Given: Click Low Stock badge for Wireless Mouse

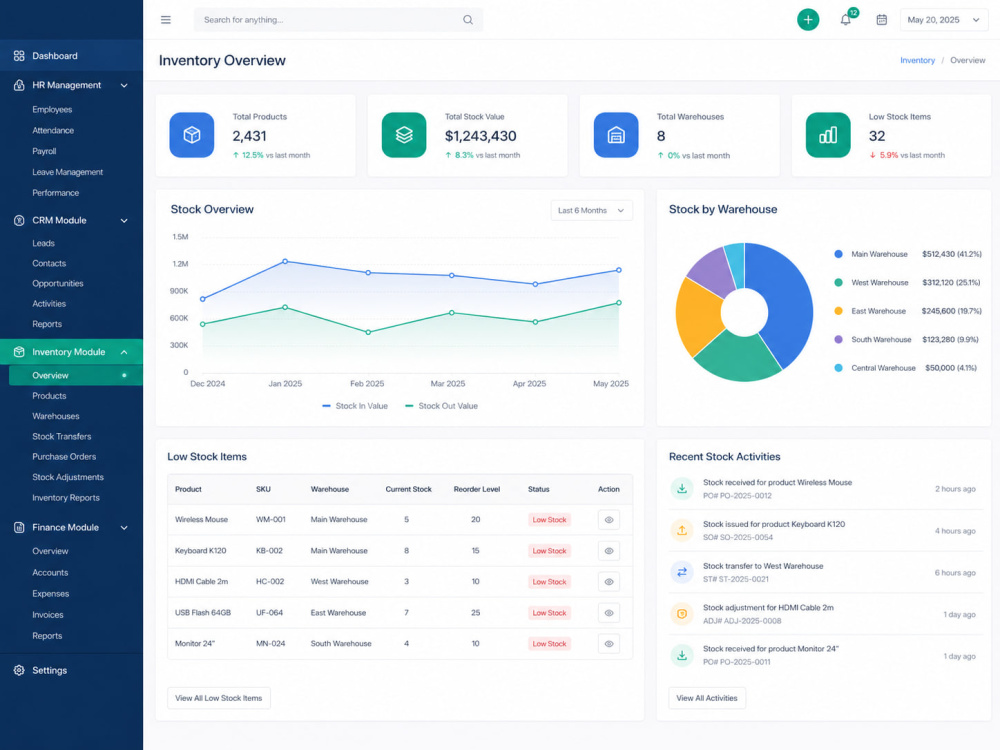Looking at the screenshot, I should [x=549, y=520].
